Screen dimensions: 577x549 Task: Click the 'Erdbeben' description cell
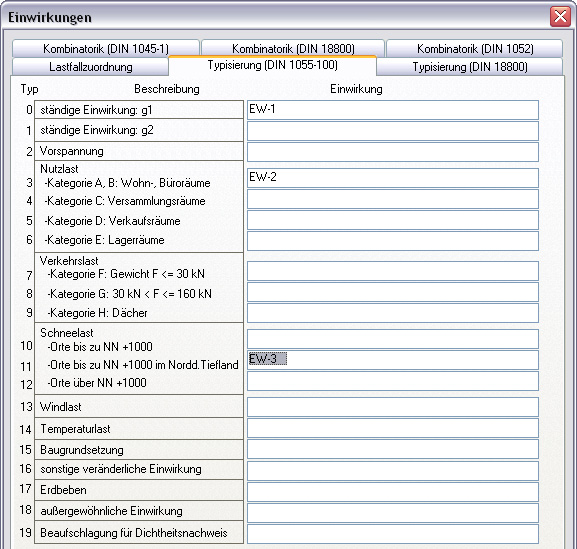(139, 490)
